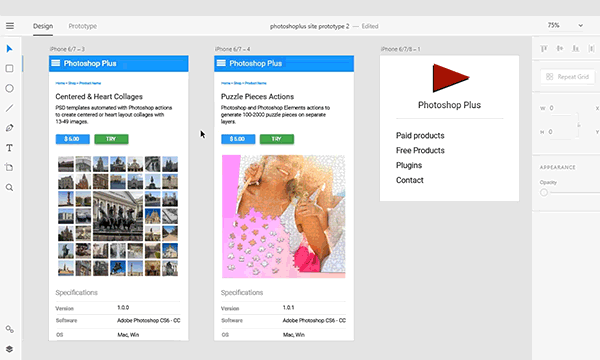Click the Align Top icon
The height and width of the screenshot is (360, 600).
click(544, 49)
